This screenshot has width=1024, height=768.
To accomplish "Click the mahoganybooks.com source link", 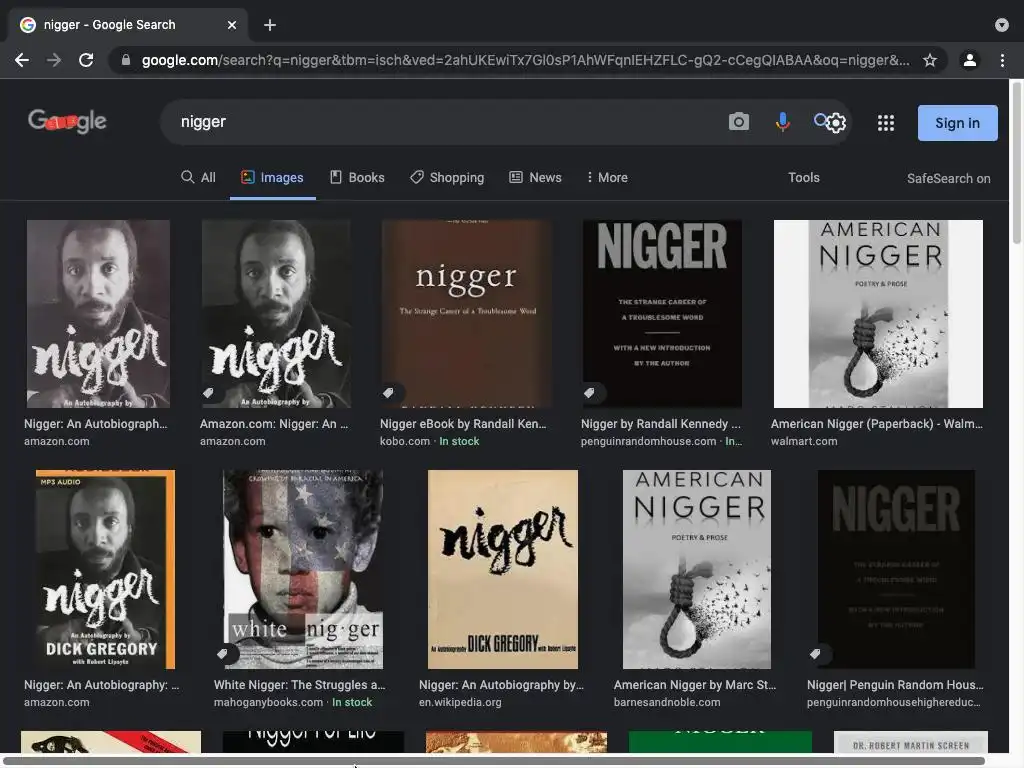I will click(x=268, y=703).
